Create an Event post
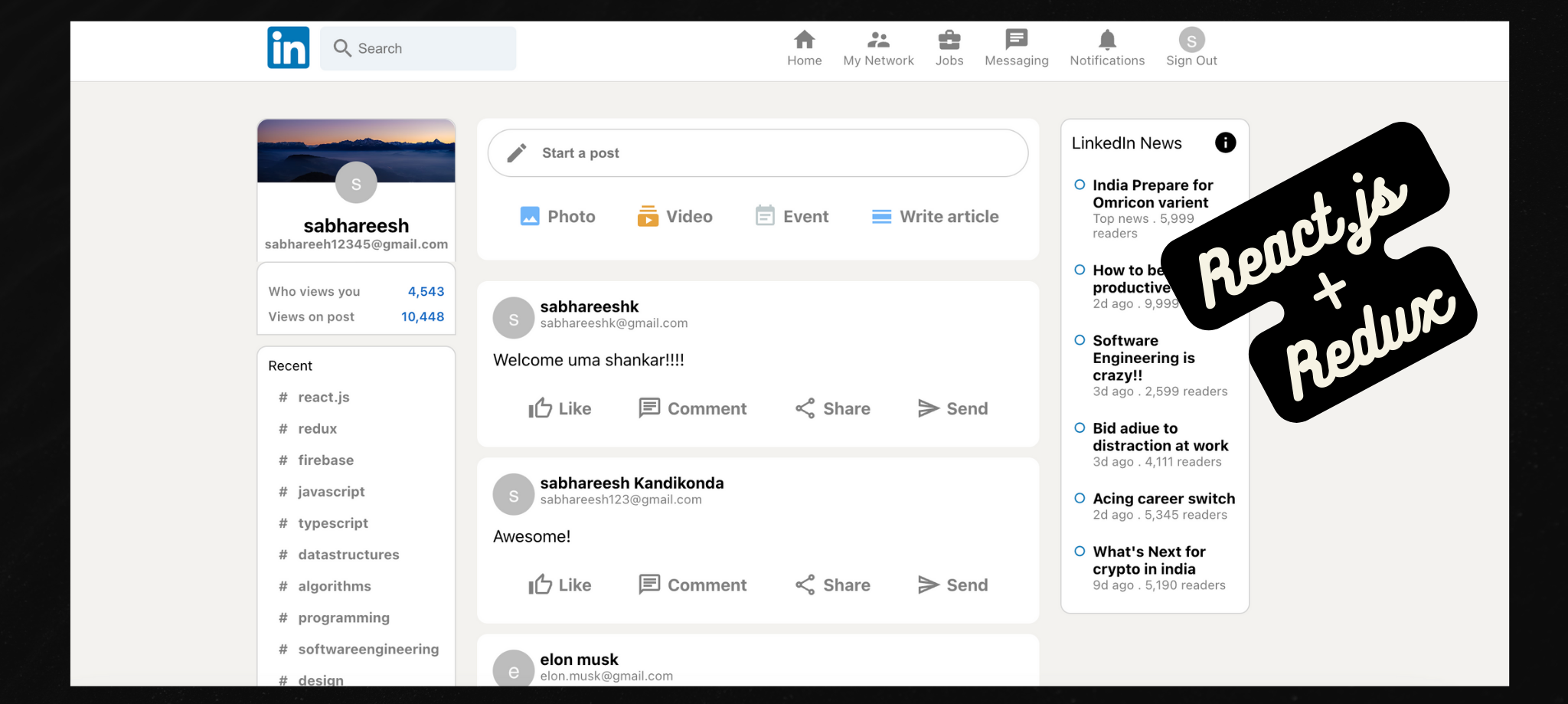The image size is (1568, 704). [792, 216]
